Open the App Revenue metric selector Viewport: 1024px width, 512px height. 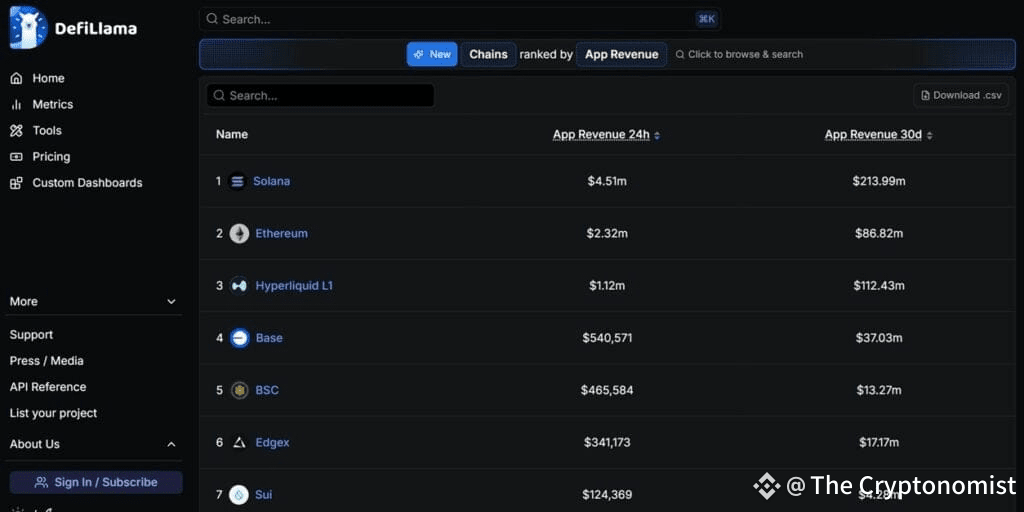621,54
